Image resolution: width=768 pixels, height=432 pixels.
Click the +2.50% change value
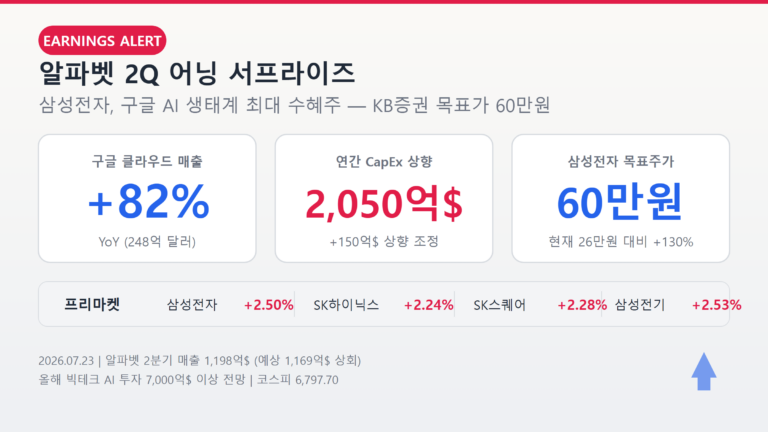coord(268,305)
